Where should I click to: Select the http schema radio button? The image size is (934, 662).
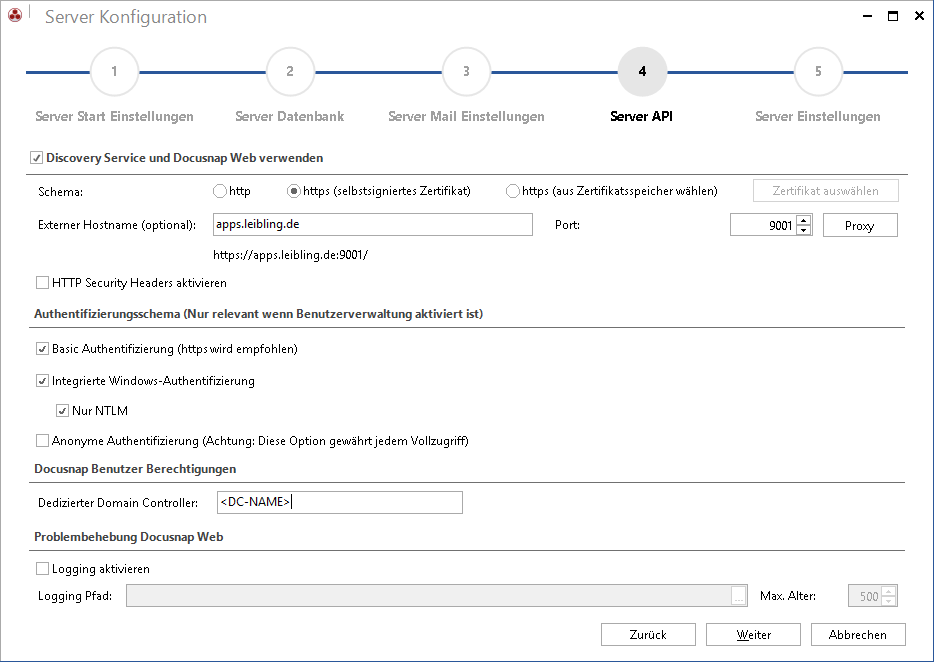click(220, 191)
